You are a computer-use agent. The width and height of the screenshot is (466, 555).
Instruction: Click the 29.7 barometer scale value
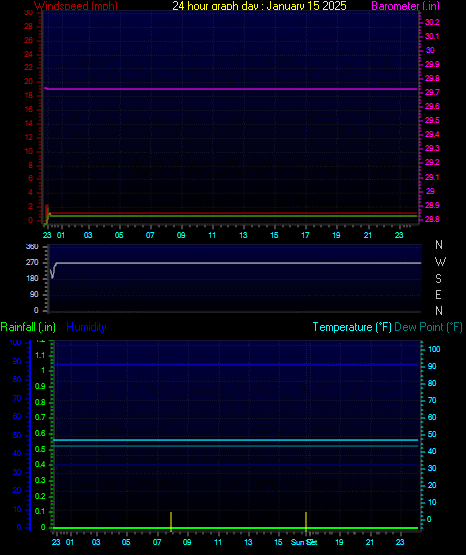click(432, 92)
